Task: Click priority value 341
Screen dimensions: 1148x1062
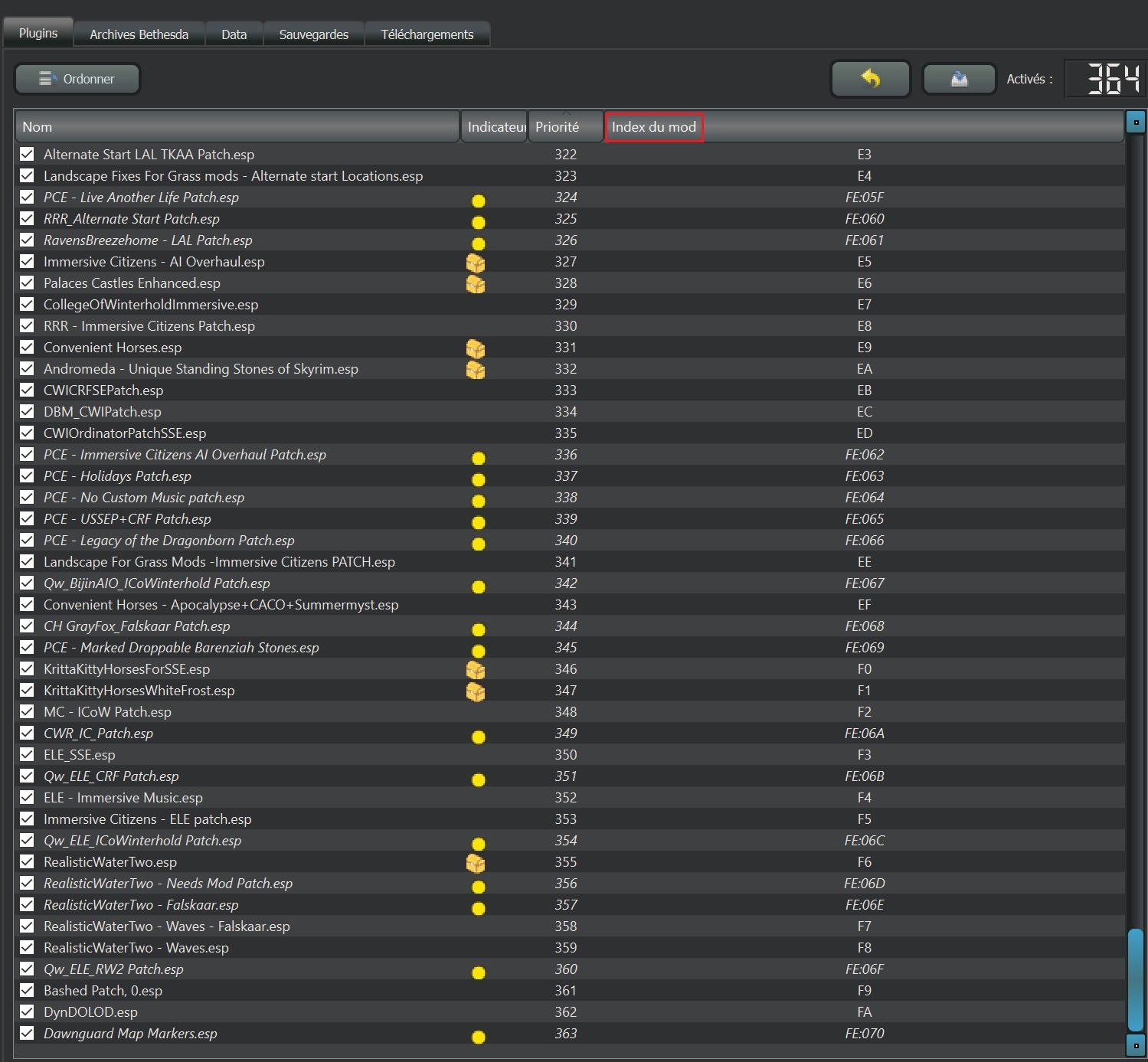Action: [566, 561]
